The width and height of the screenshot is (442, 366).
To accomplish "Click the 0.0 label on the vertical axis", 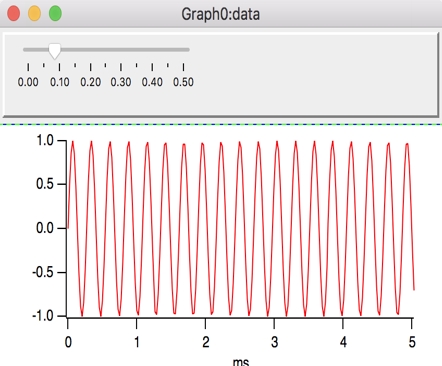I will (x=45, y=228).
